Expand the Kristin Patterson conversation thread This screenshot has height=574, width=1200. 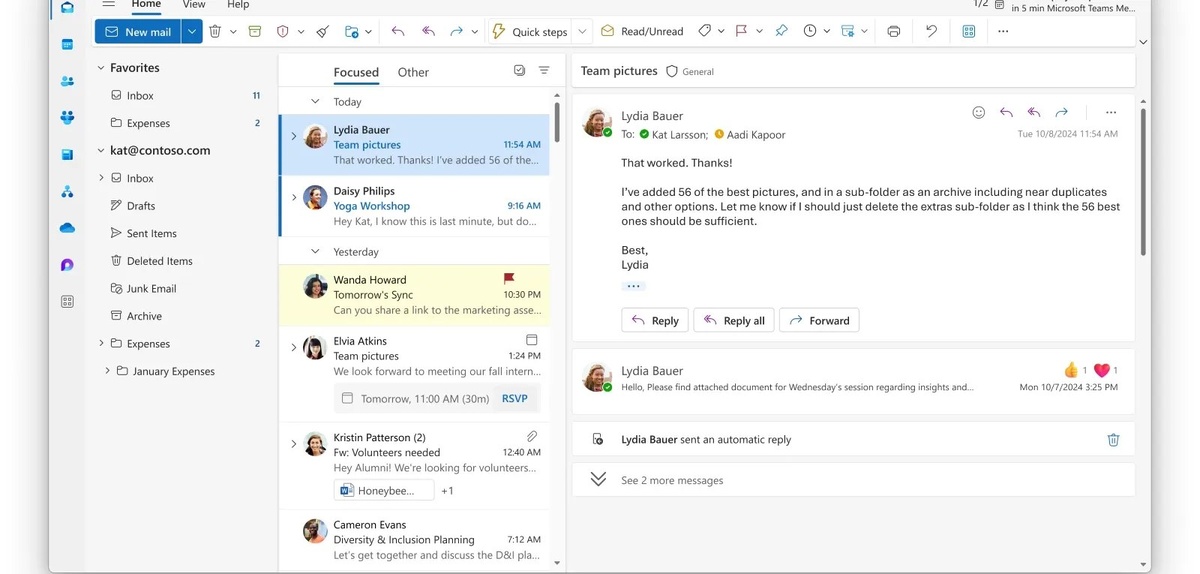(293, 444)
